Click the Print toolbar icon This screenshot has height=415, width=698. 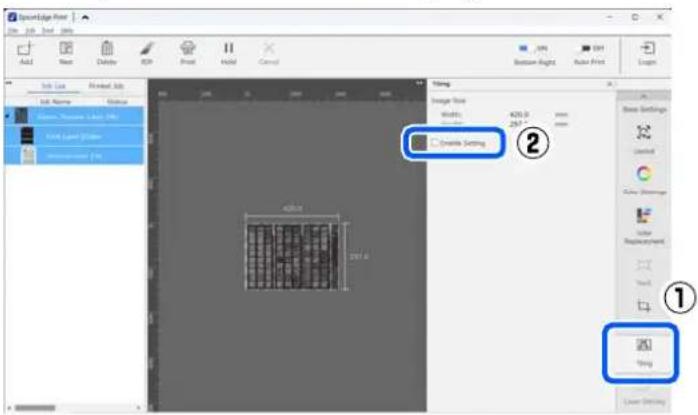pyautogui.click(x=188, y=48)
